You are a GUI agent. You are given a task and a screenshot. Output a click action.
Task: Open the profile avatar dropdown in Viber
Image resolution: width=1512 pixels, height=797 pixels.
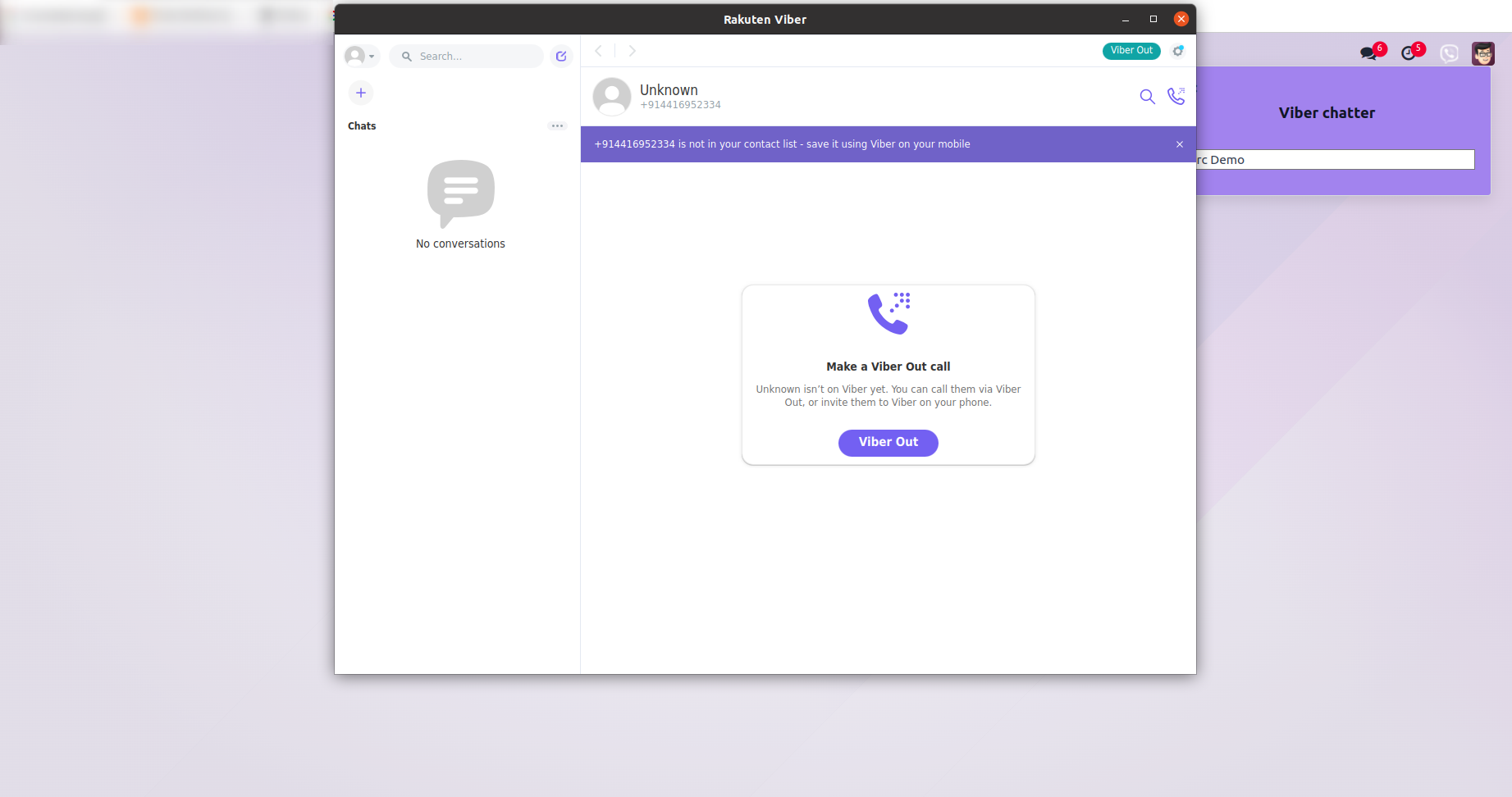point(361,56)
